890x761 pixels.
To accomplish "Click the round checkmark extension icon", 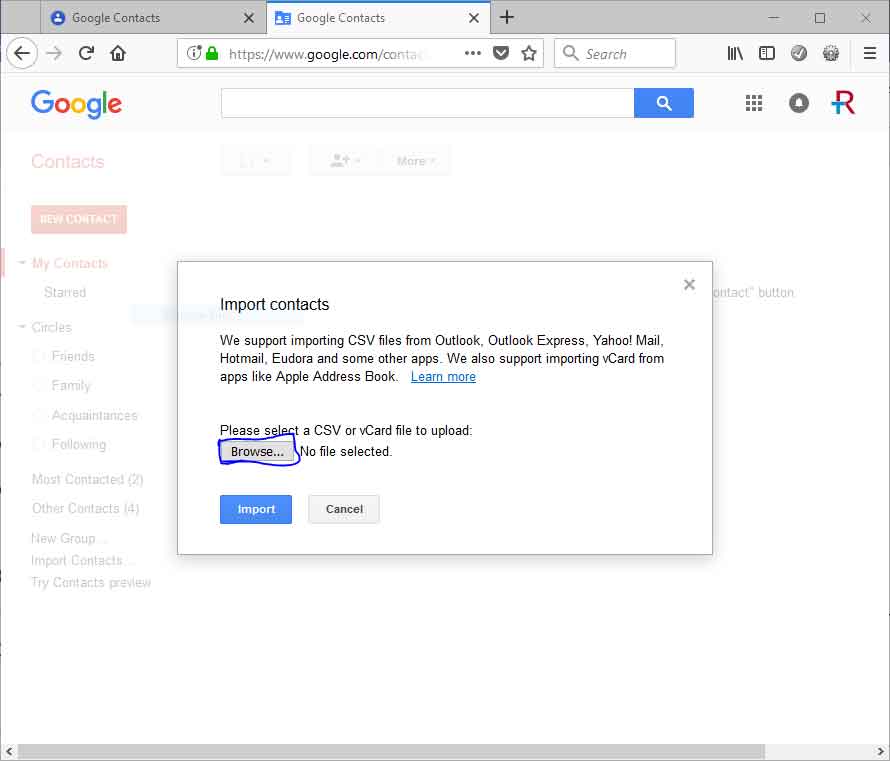I will [x=799, y=53].
